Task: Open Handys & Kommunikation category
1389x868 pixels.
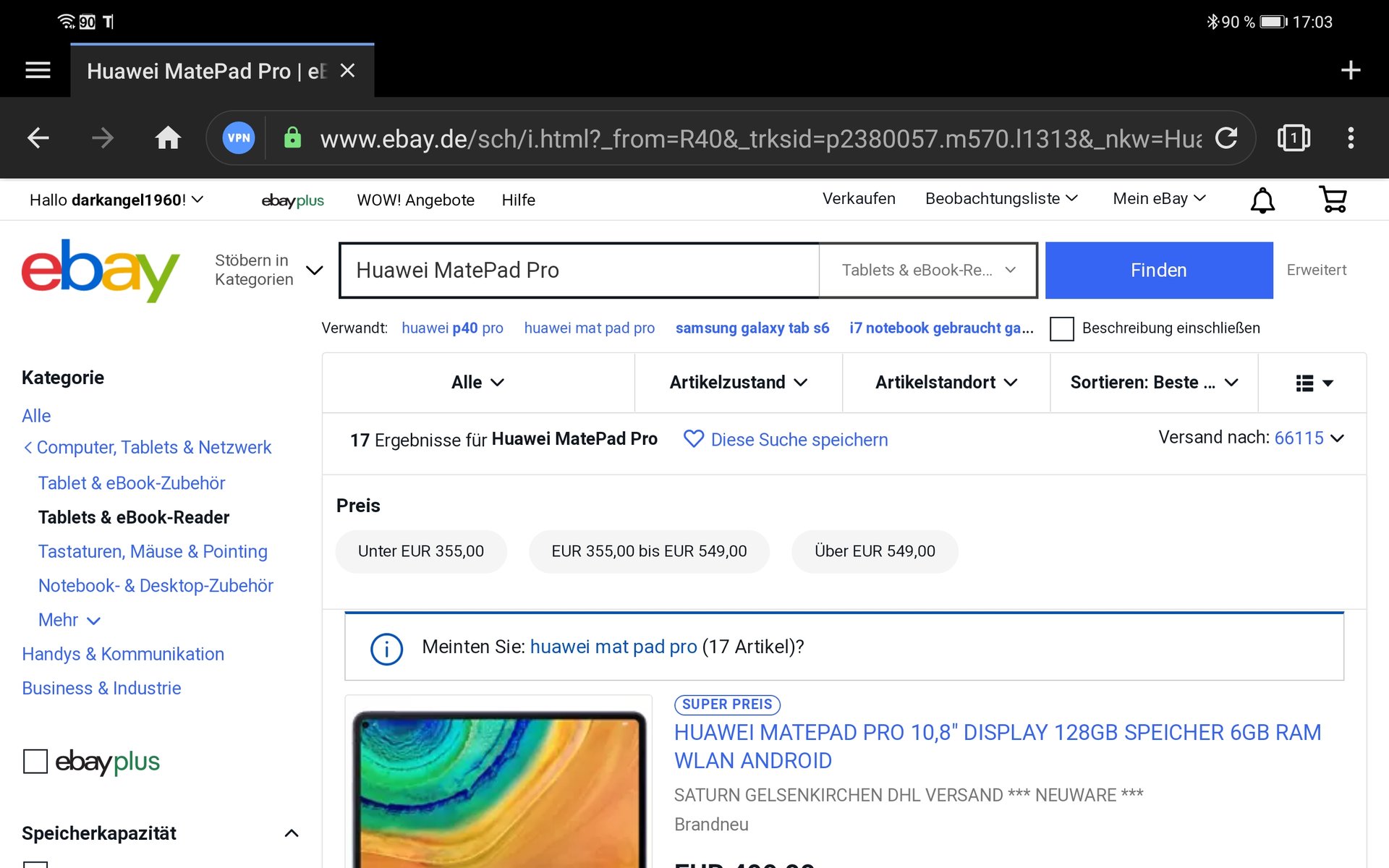Action: point(123,654)
